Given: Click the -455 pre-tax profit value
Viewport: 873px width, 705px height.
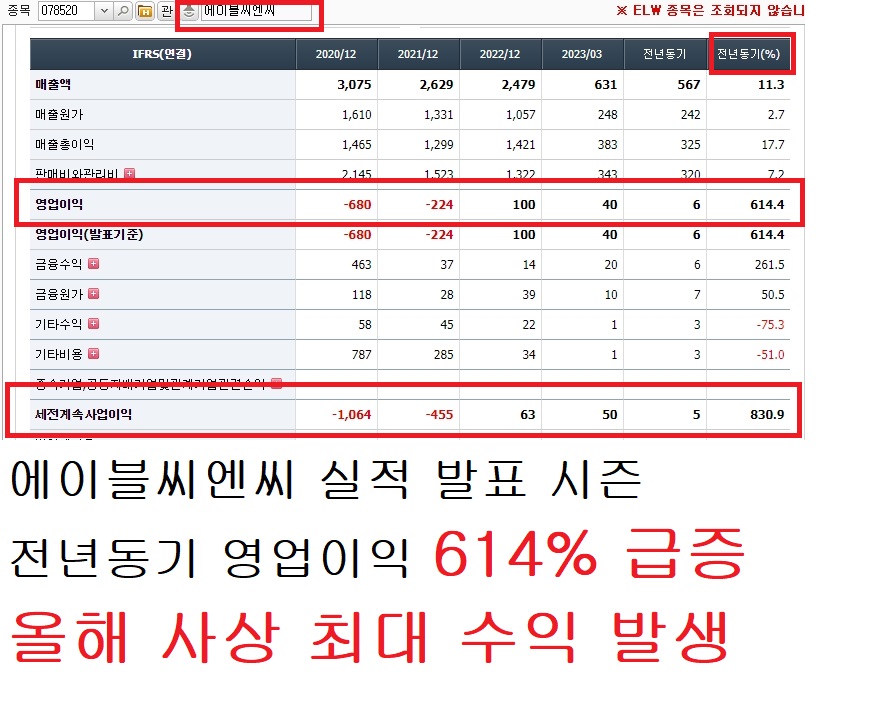Looking at the screenshot, I should tap(439, 414).
